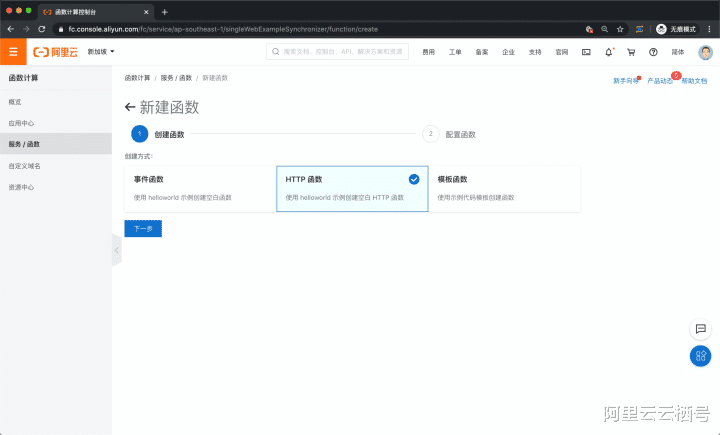
Task: Bookmark this page with the star
Action: 620,29
